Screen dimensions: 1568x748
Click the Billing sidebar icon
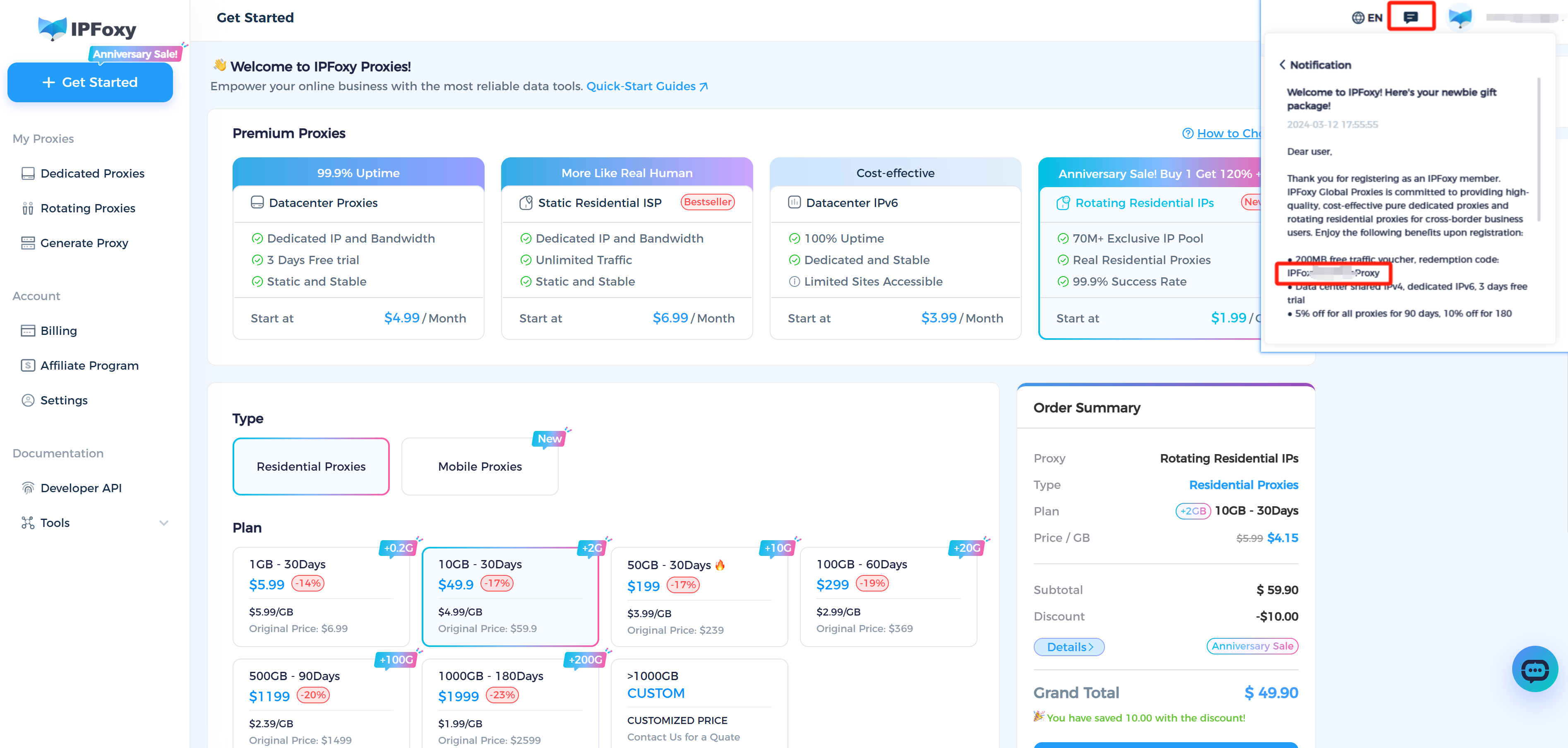(27, 330)
